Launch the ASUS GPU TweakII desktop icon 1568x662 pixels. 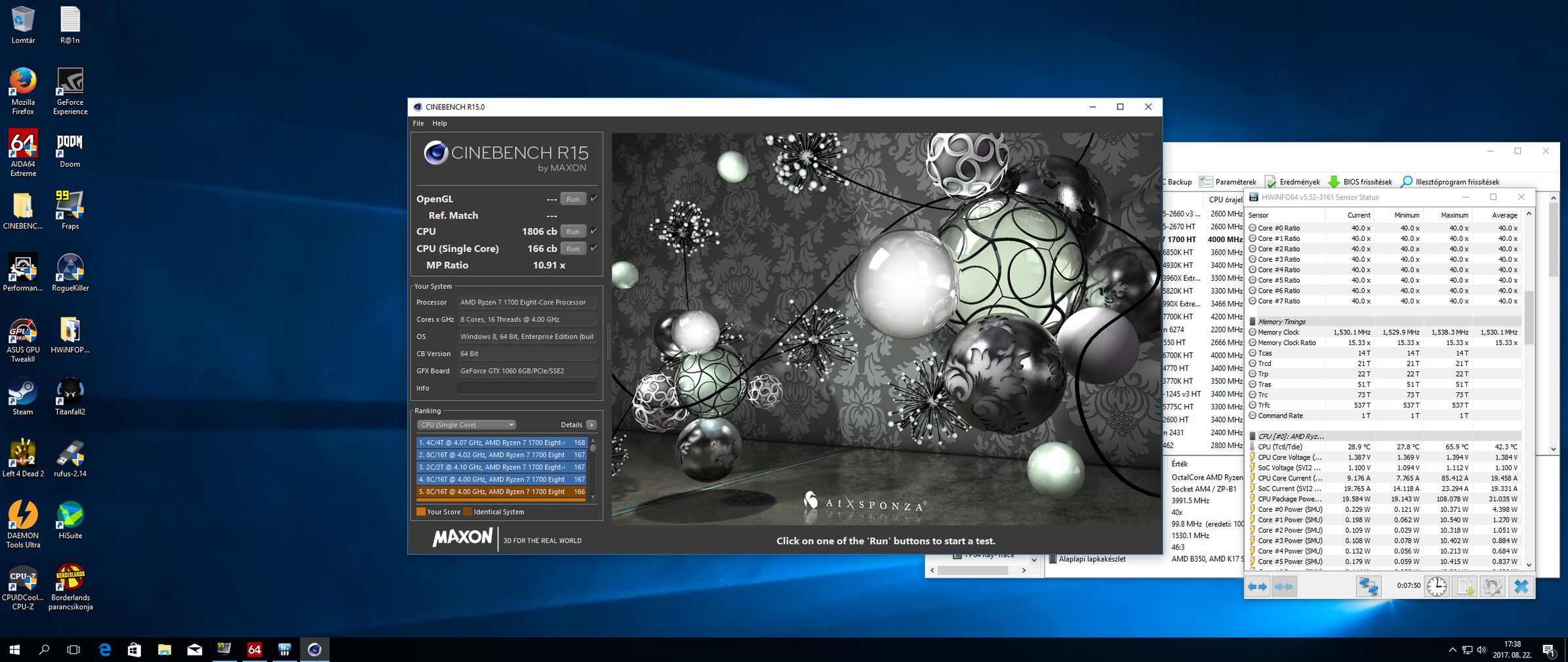[x=23, y=339]
